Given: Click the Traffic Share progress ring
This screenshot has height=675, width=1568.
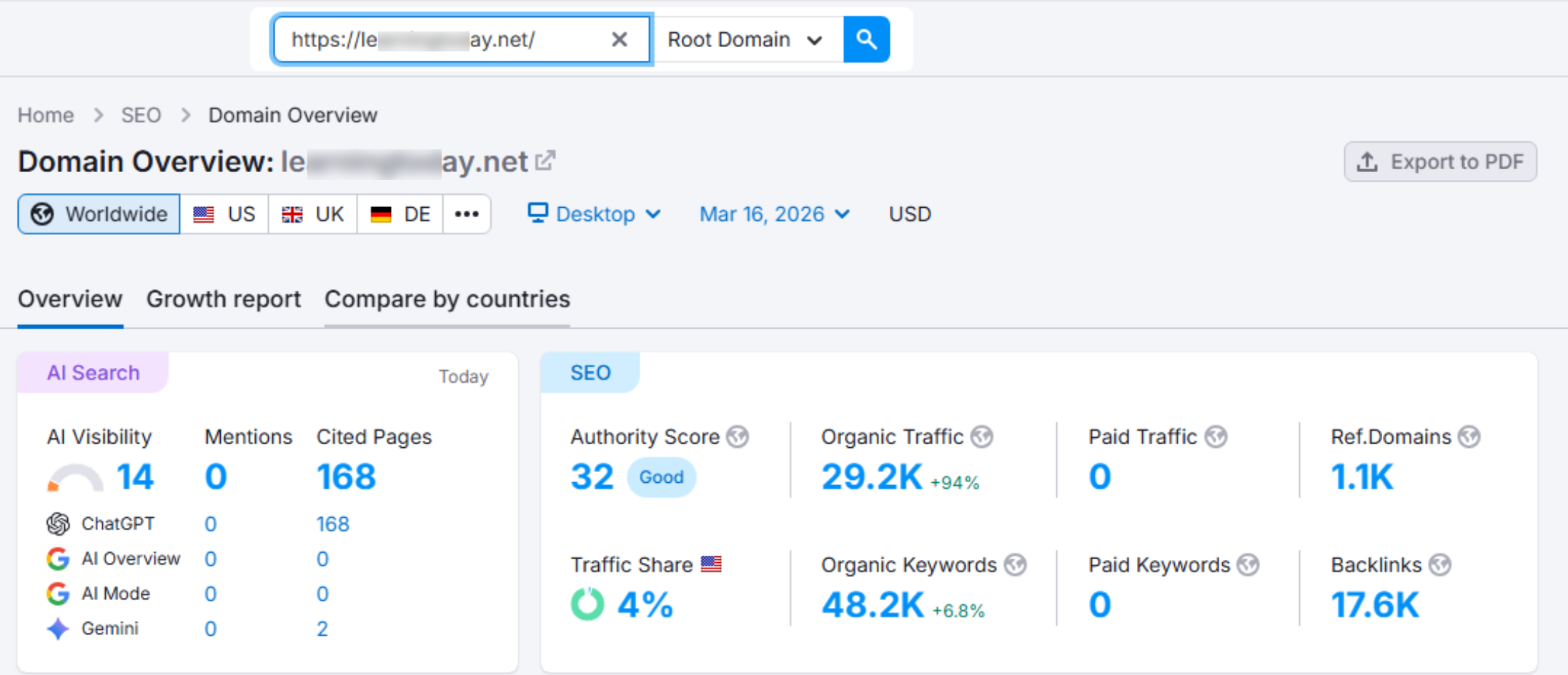Looking at the screenshot, I should (586, 604).
